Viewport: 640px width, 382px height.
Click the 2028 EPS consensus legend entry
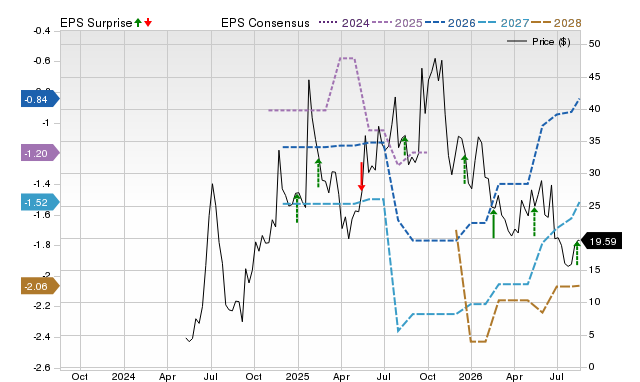click(x=556, y=23)
